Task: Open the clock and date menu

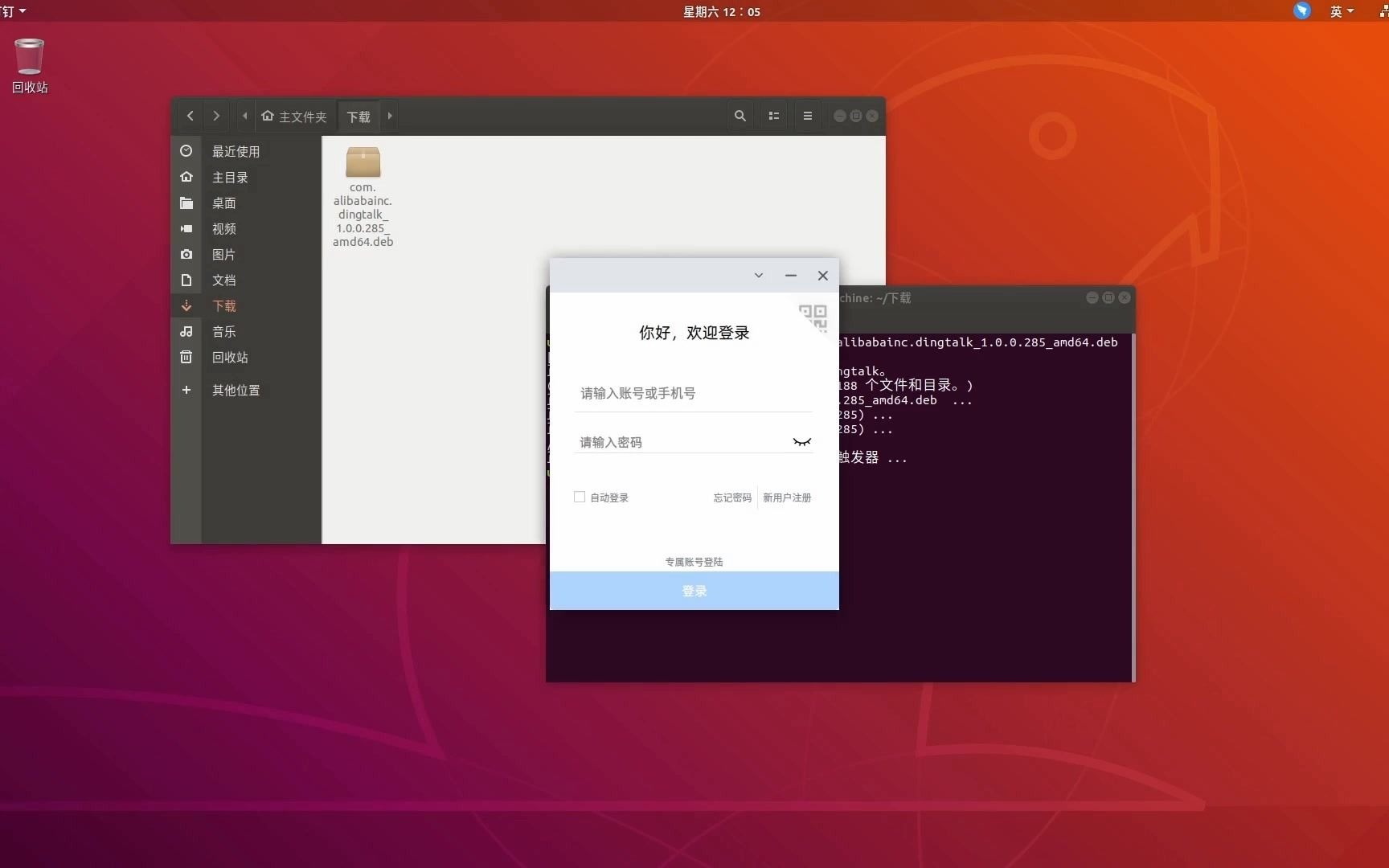Action: [x=722, y=11]
